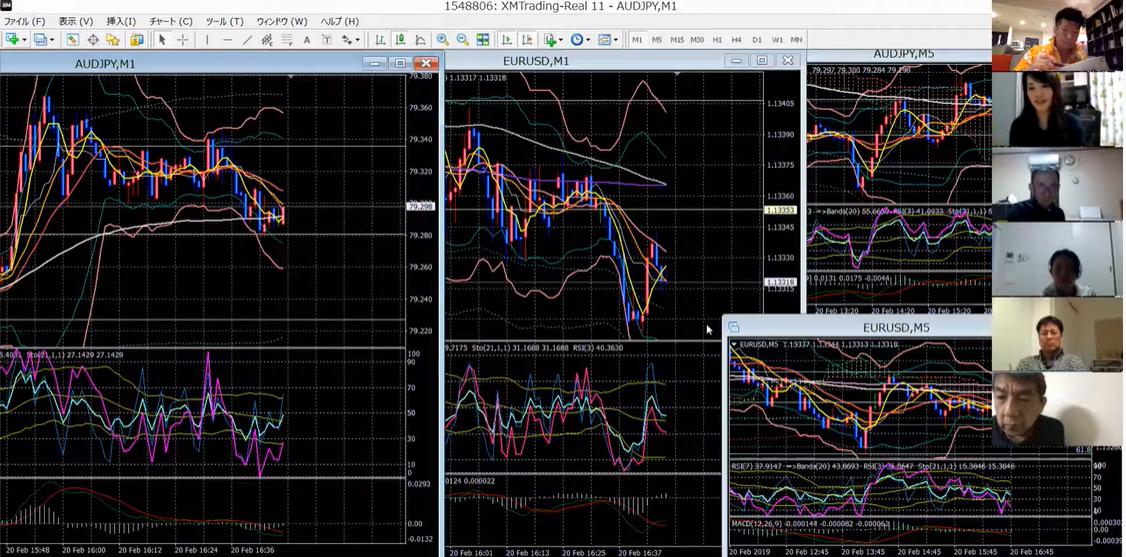
Task: Click the Indicators list icon
Action: (x=551, y=39)
